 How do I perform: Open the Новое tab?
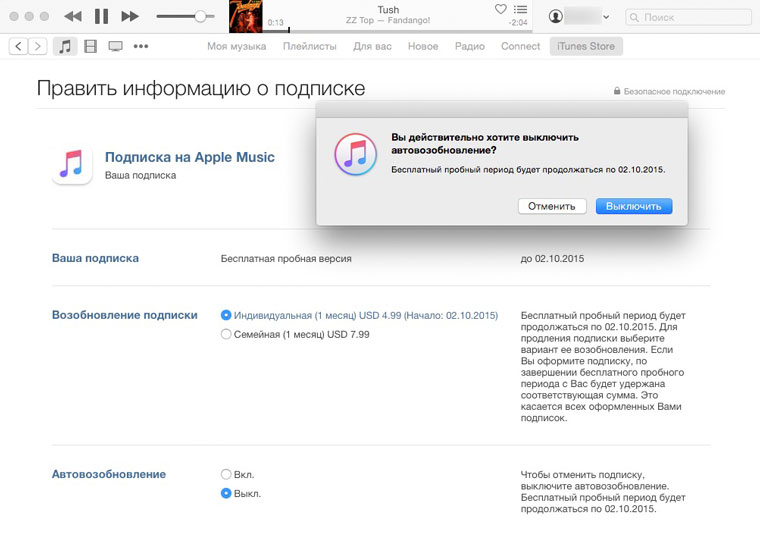(x=423, y=47)
